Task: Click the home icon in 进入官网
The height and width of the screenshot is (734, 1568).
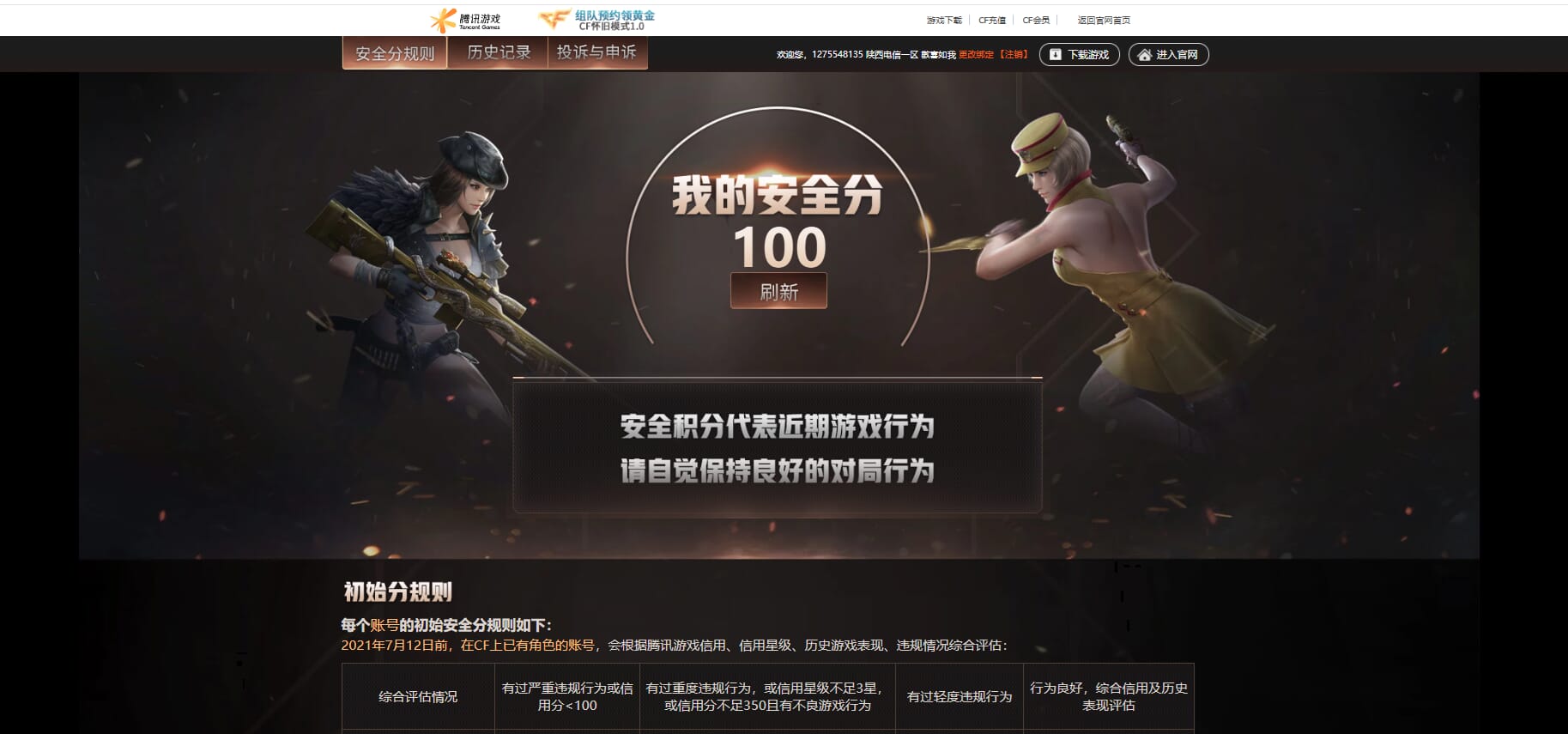Action: (x=1144, y=54)
